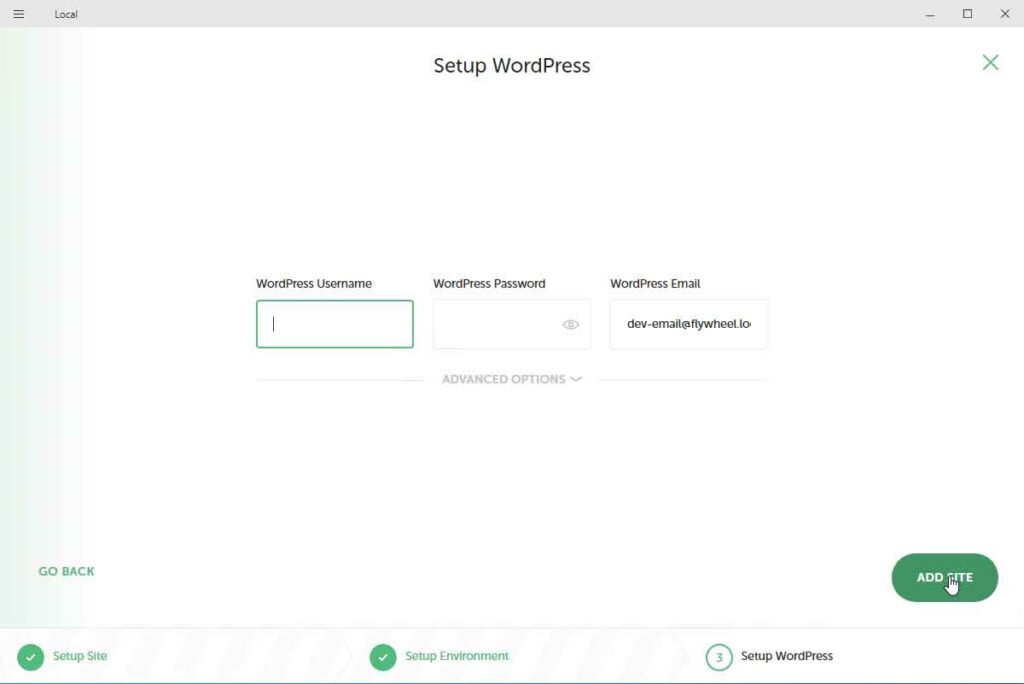The image size is (1024, 684).
Task: Go back to previous setup step
Action: point(66,571)
